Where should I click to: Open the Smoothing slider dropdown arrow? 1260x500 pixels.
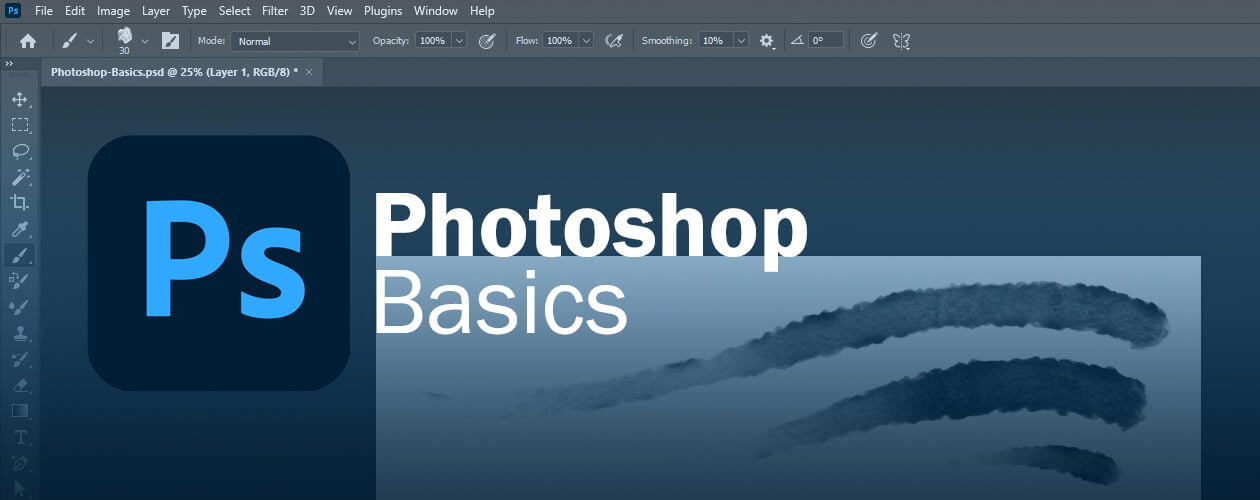pos(741,41)
